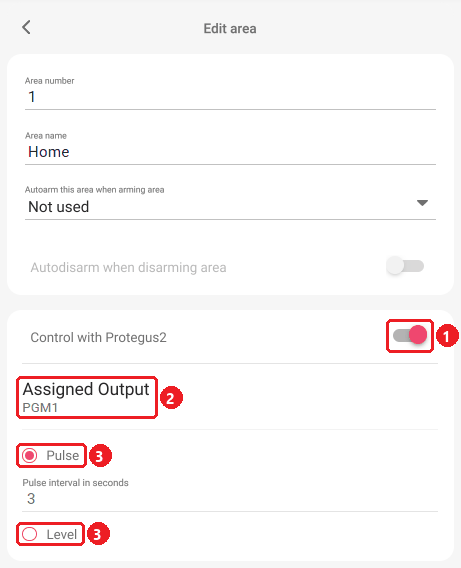Select the Level radio button
The height and width of the screenshot is (568, 461).
(30, 534)
